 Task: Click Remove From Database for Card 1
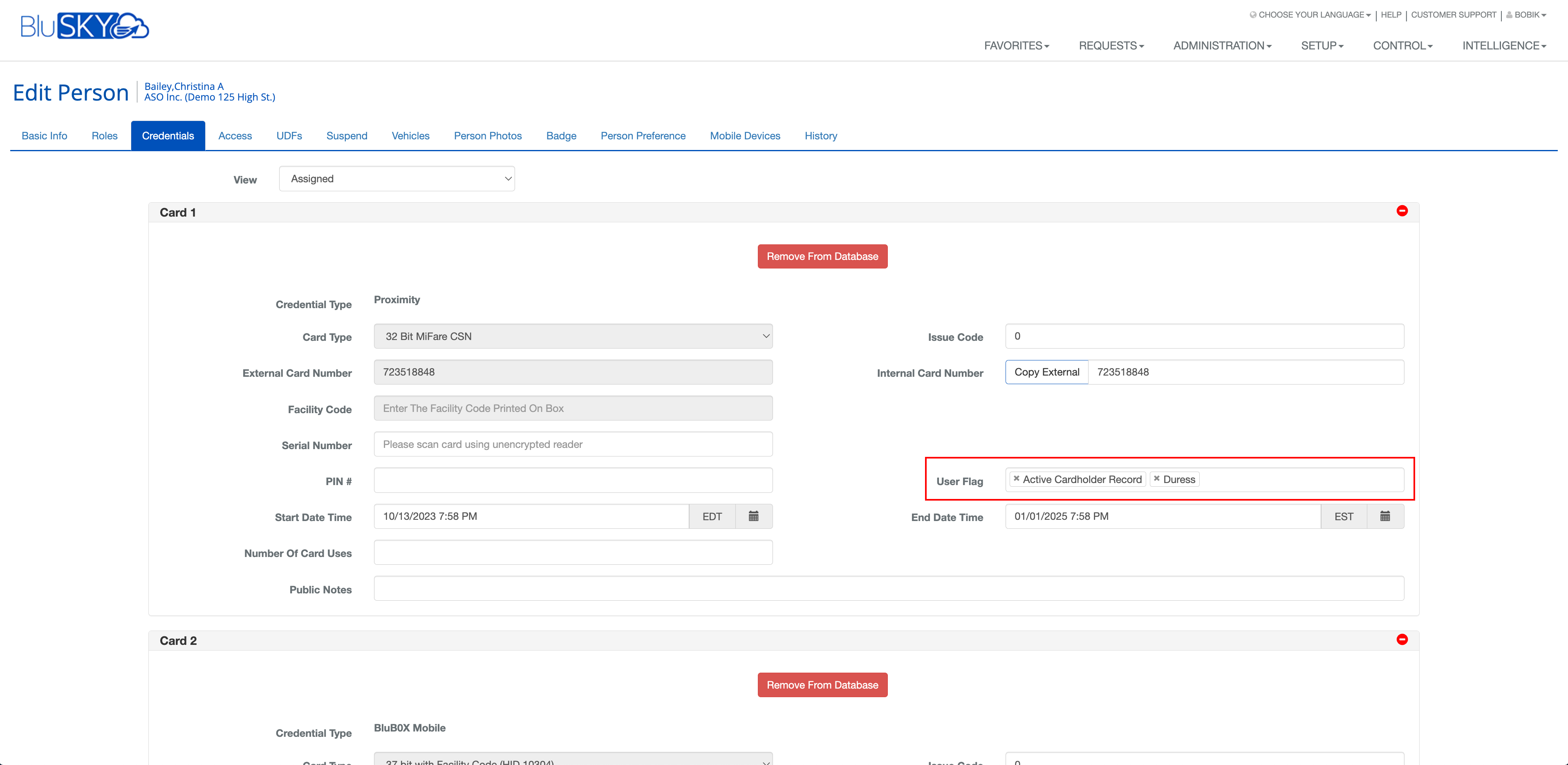822,256
